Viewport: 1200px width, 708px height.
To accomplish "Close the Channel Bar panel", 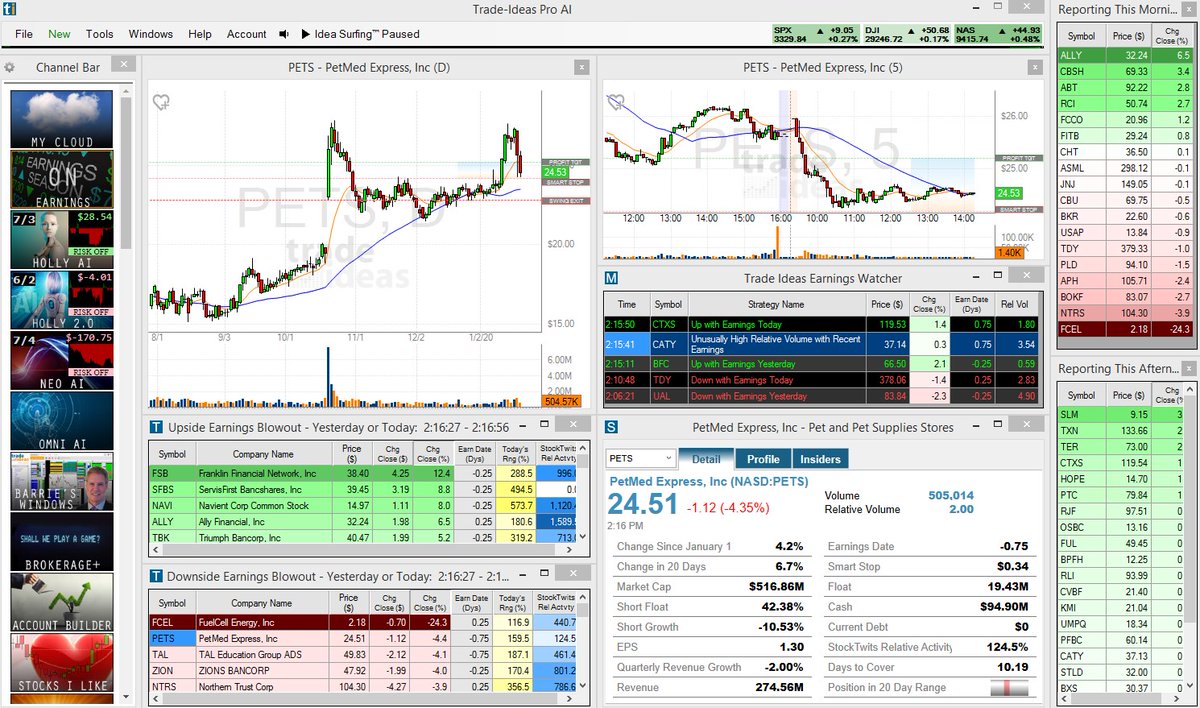I will point(122,64).
